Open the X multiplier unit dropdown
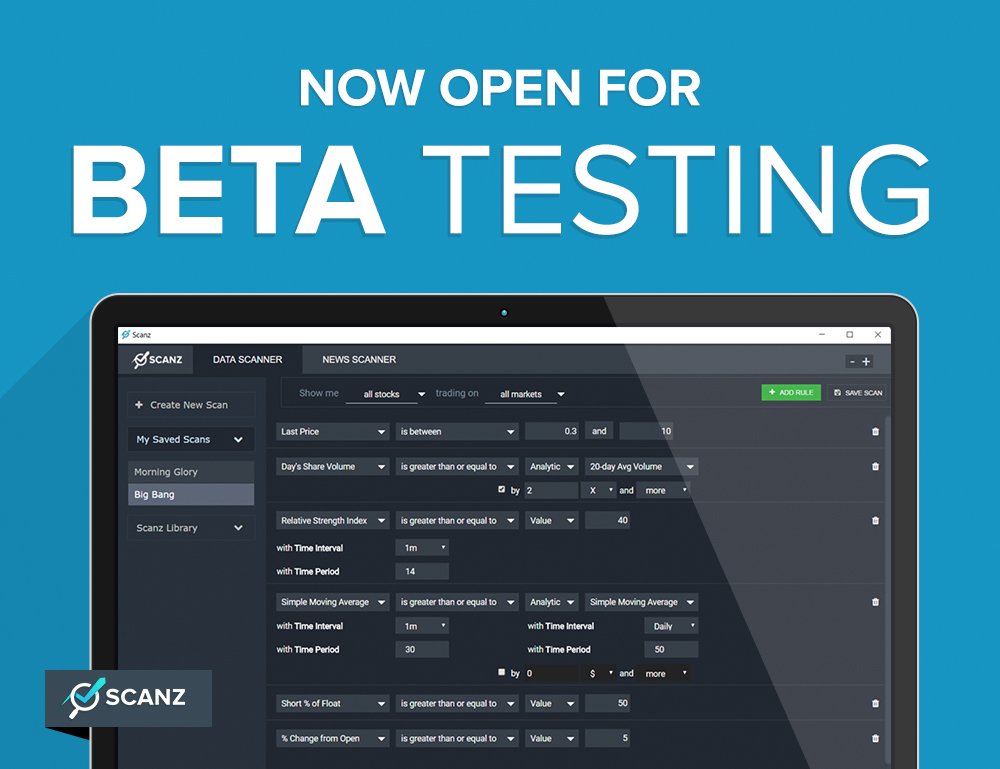Viewport: 1000px width, 769px height. (x=598, y=490)
